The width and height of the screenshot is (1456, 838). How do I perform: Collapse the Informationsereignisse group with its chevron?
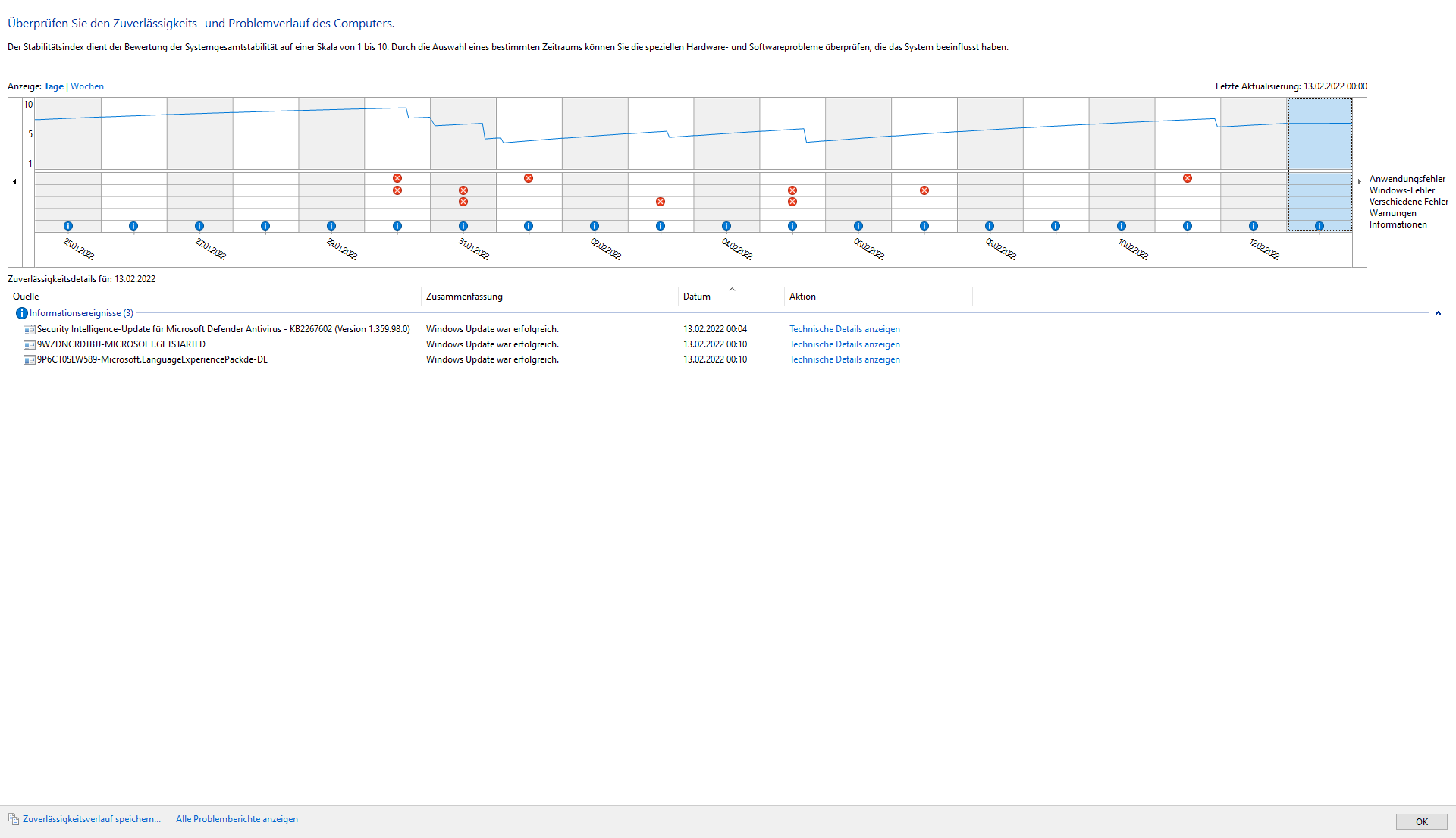[x=1438, y=313]
